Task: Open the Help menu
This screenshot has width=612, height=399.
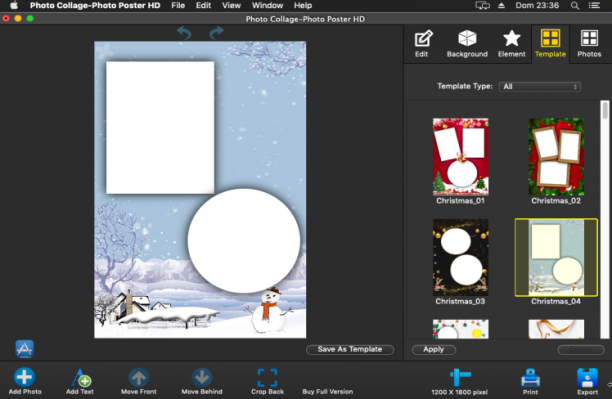Action: pyautogui.click(x=303, y=5)
